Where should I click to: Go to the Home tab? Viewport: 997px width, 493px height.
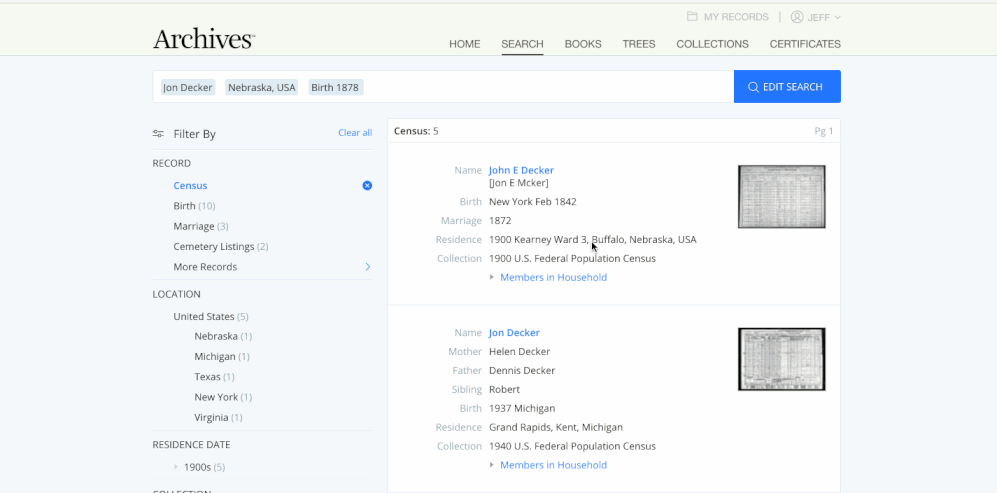[x=465, y=44]
